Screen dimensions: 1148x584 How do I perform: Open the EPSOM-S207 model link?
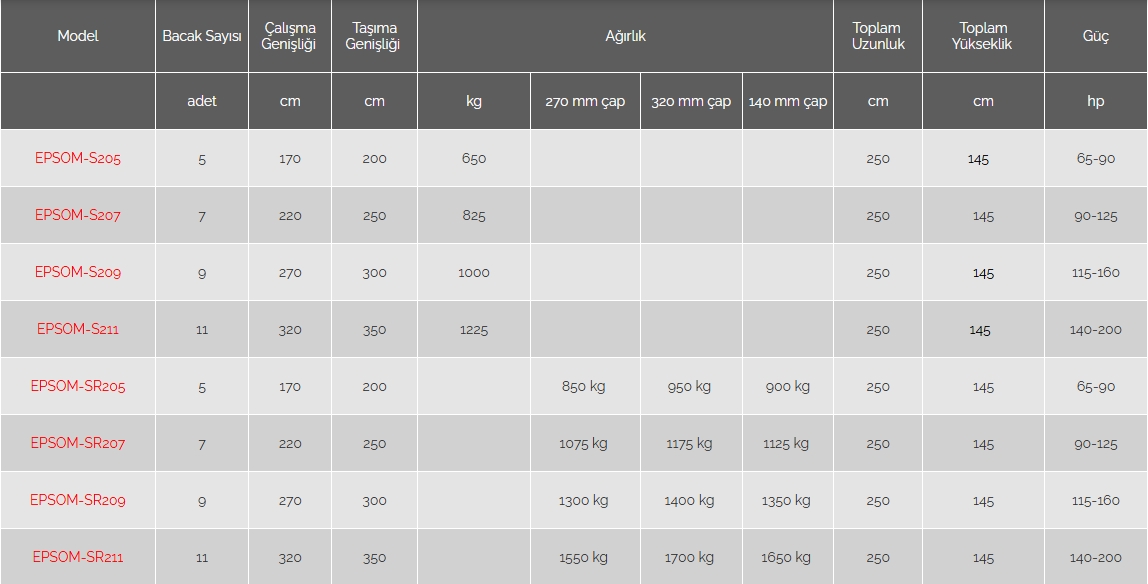(x=77, y=215)
